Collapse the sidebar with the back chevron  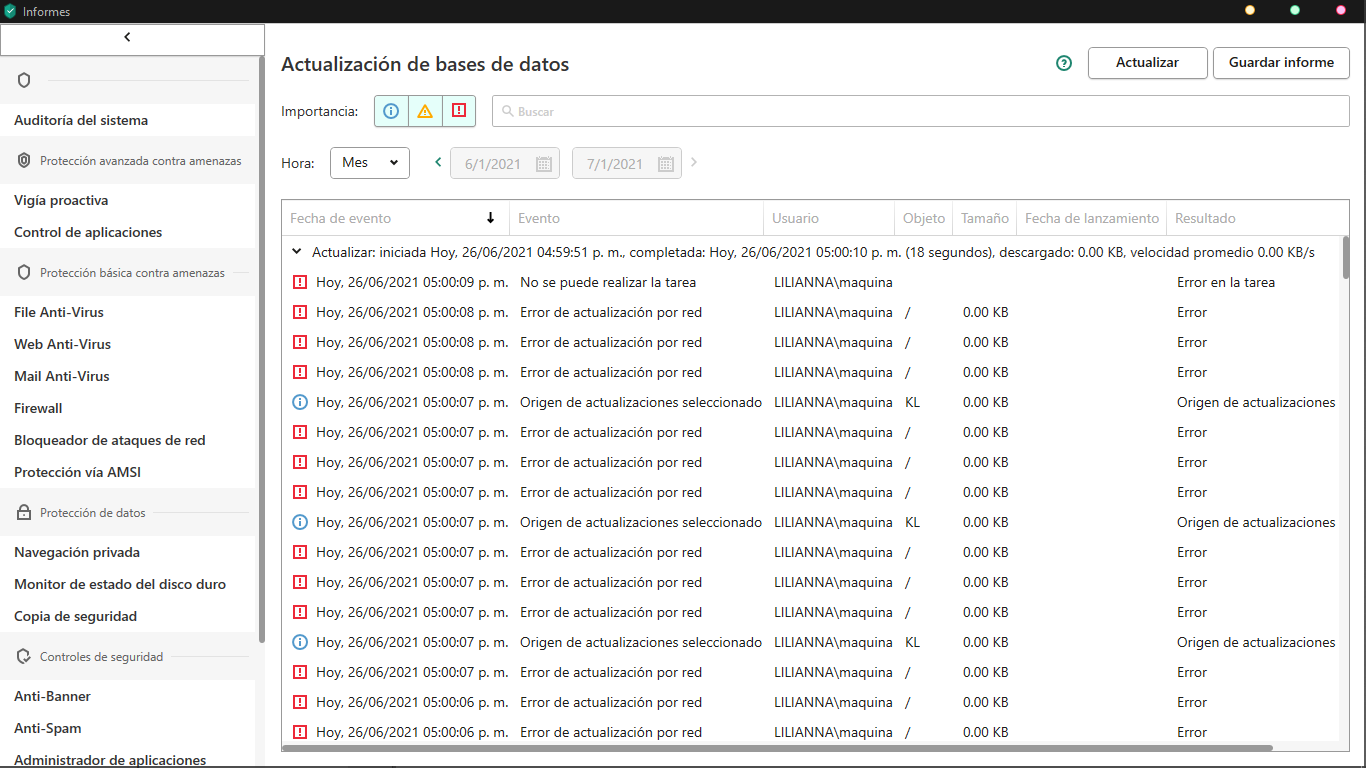pyautogui.click(x=127, y=38)
